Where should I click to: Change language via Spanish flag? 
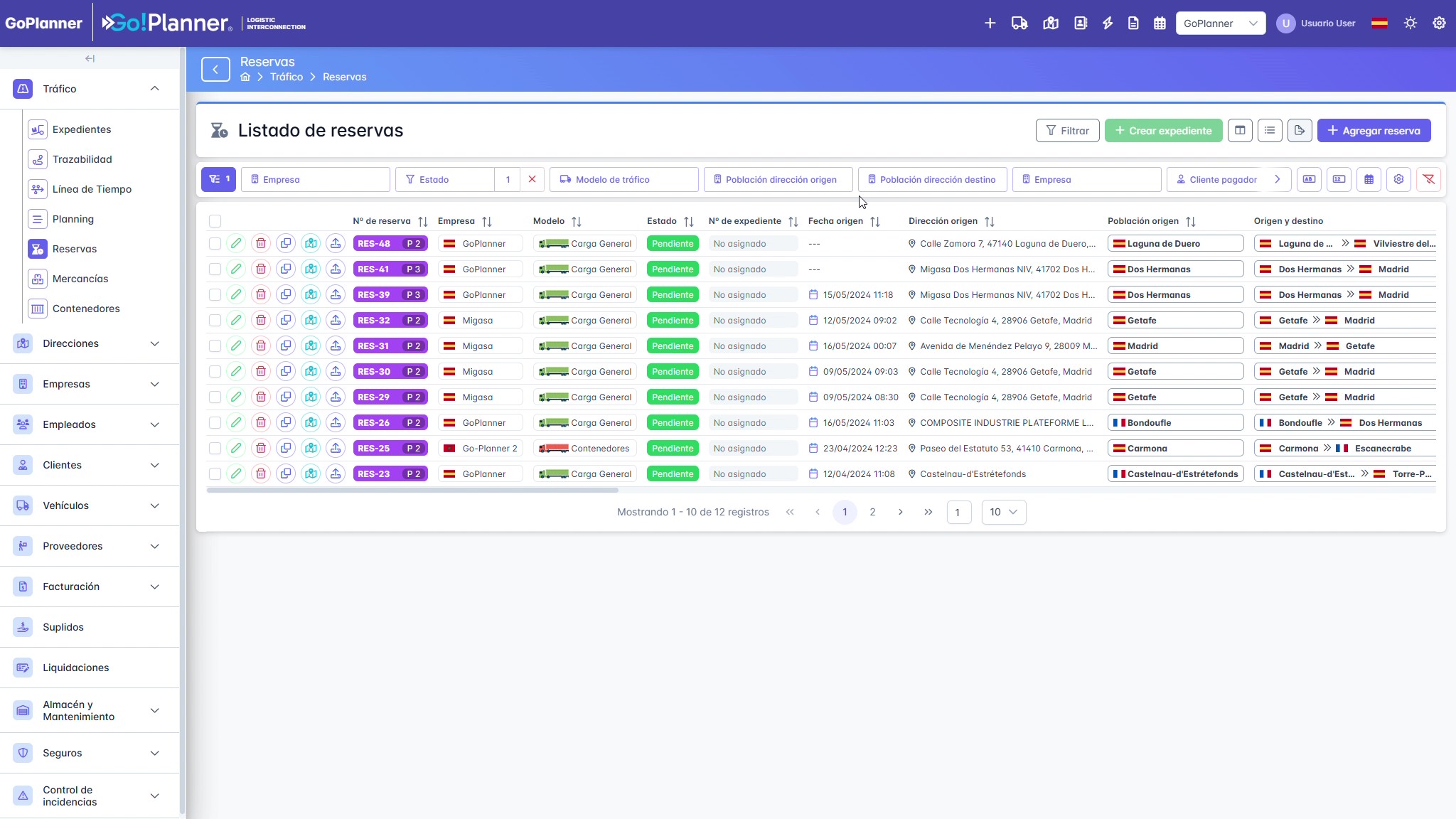click(x=1379, y=23)
